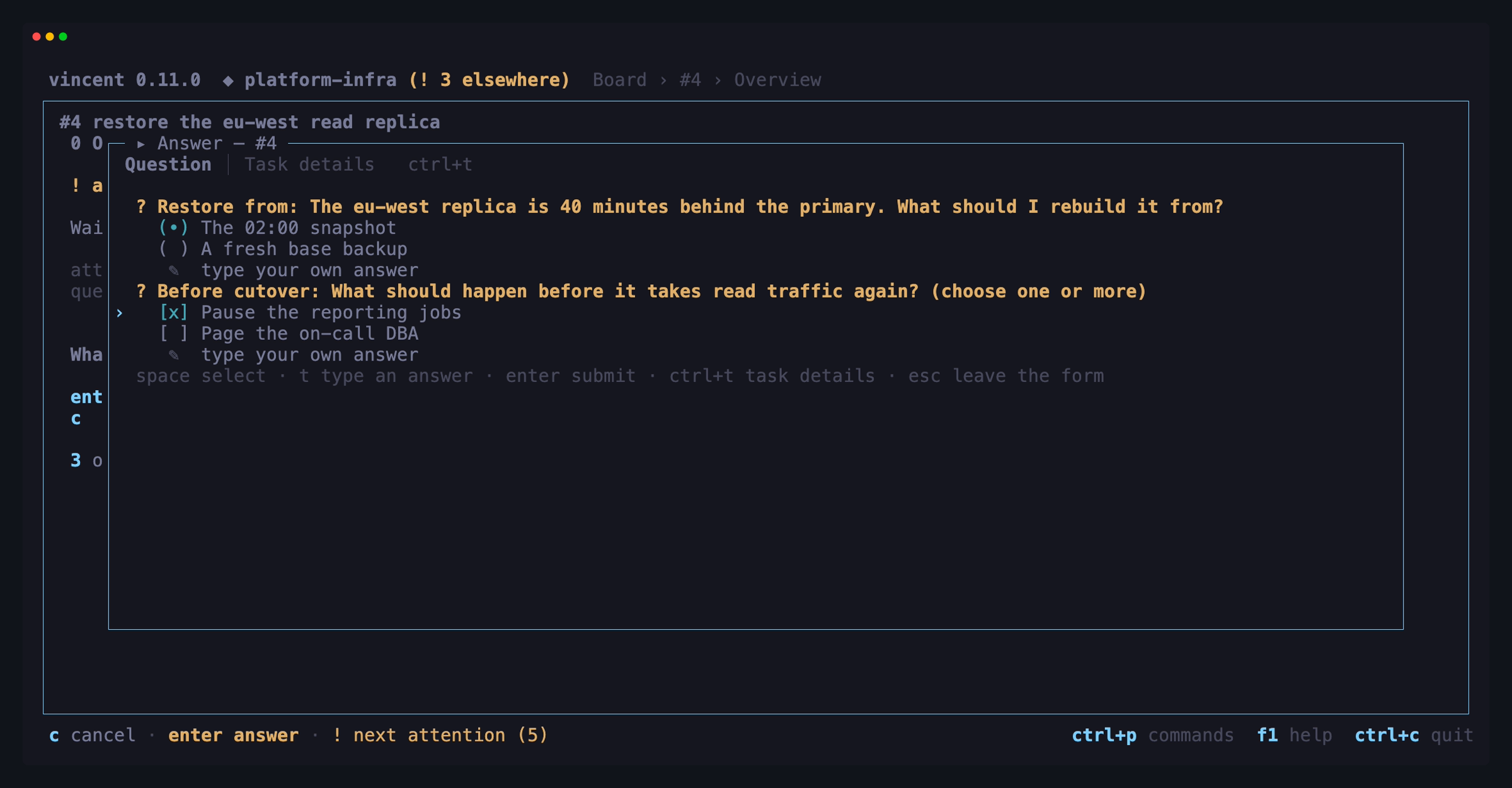Screen dimensions: 1512x788
Task: Click the Board breadcrumb
Action: coord(619,80)
